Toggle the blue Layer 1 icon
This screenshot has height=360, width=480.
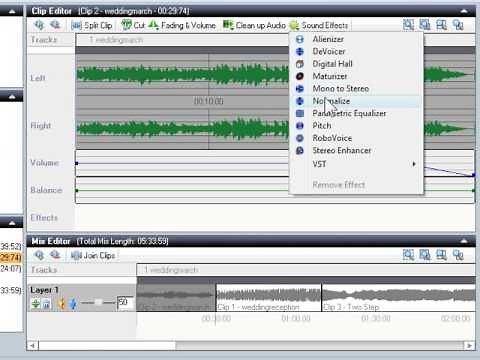(x=73, y=304)
